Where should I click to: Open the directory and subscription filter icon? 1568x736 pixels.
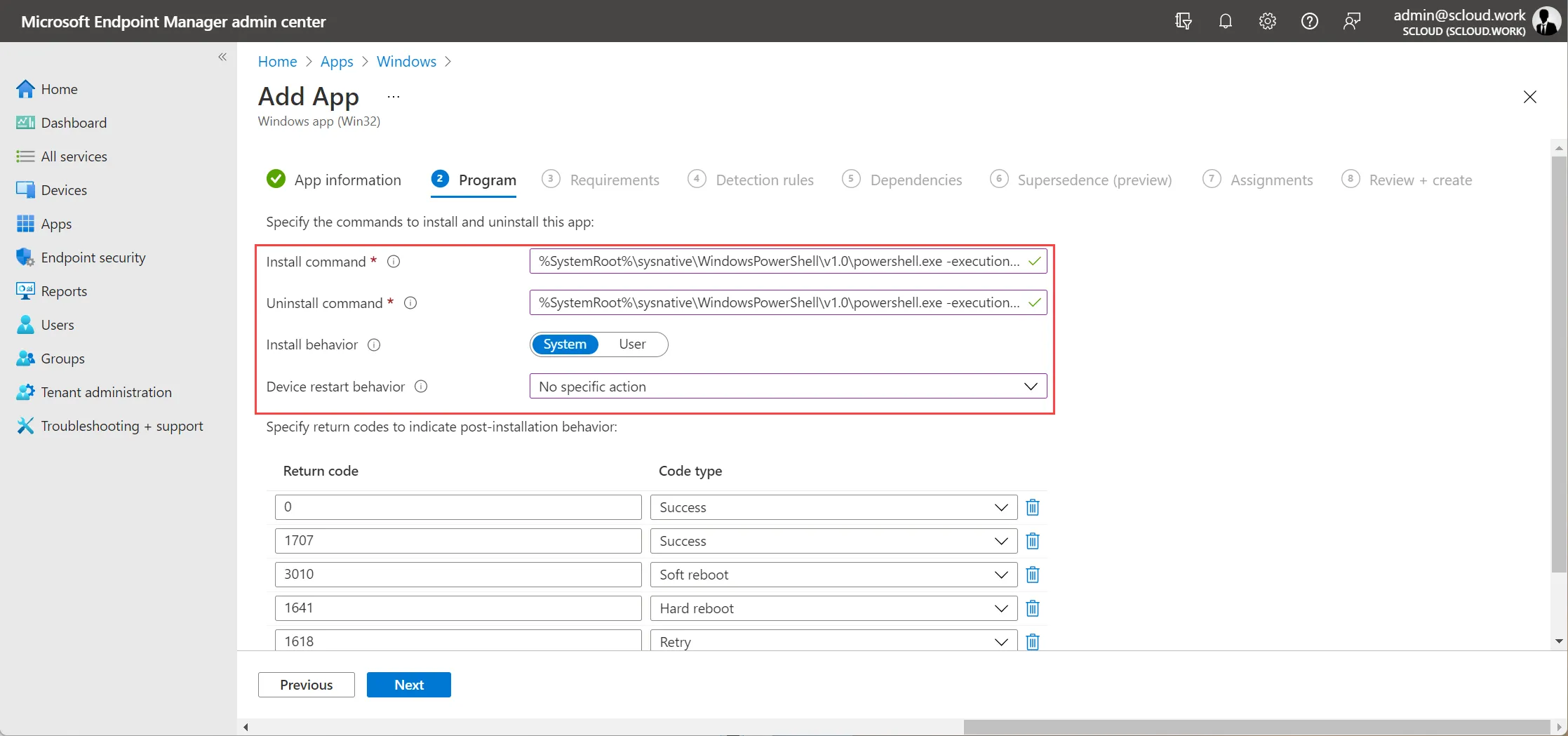tap(1183, 21)
